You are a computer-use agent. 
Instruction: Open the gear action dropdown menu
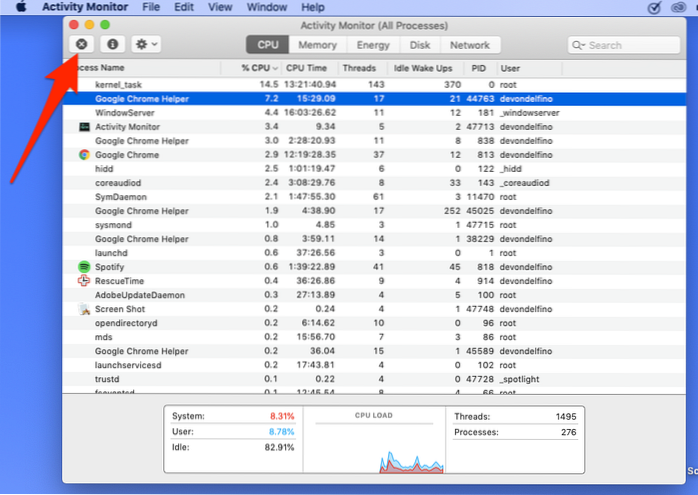coord(147,45)
